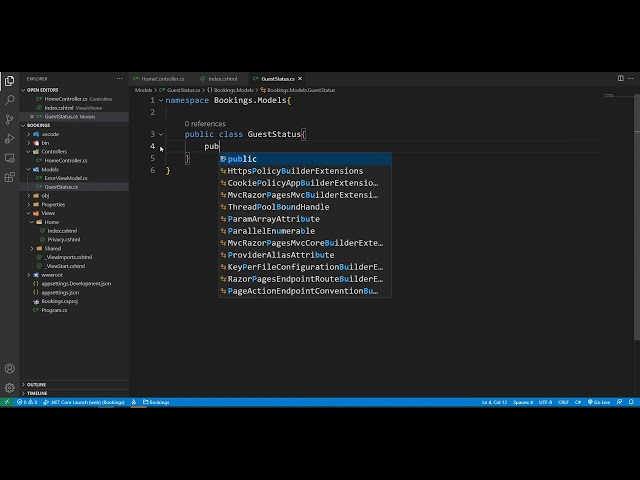Viewport: 640px width, 480px height.
Task: Open appsettings.Development.json file
Action: (76, 284)
